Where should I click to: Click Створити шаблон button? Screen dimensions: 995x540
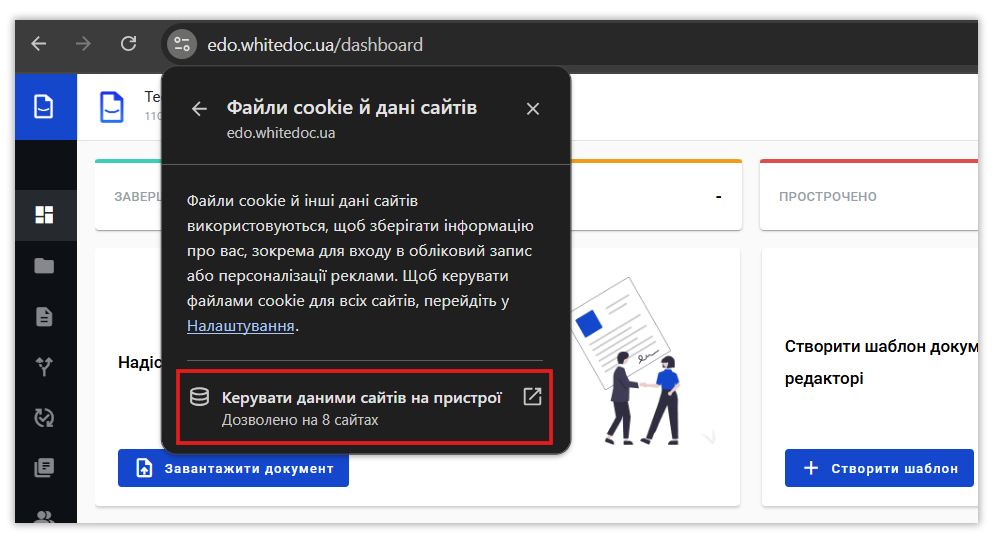(879, 468)
